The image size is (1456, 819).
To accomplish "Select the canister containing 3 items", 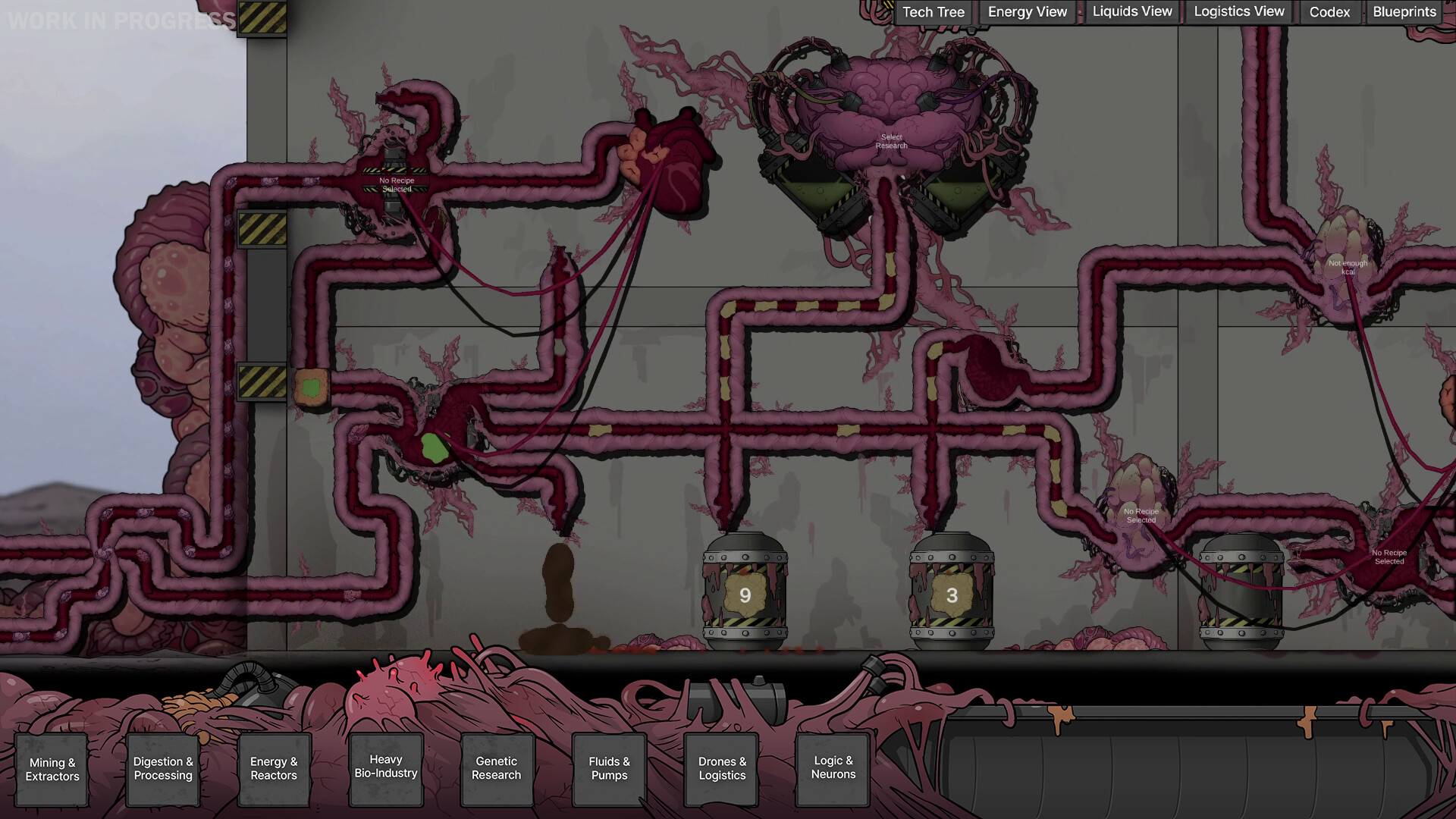I will 954,596.
